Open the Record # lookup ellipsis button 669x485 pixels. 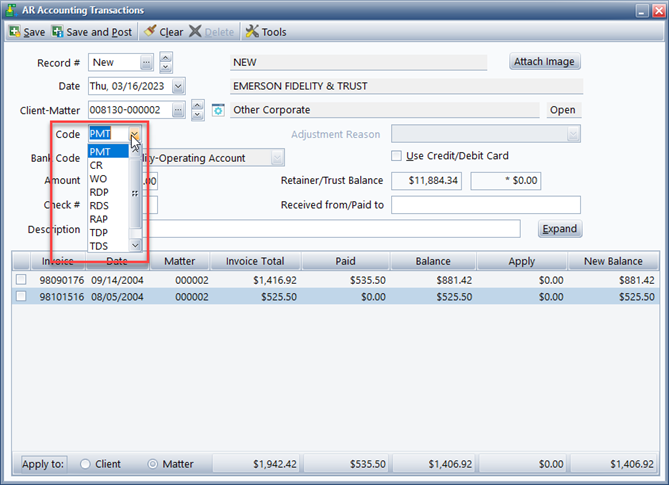click(146, 63)
